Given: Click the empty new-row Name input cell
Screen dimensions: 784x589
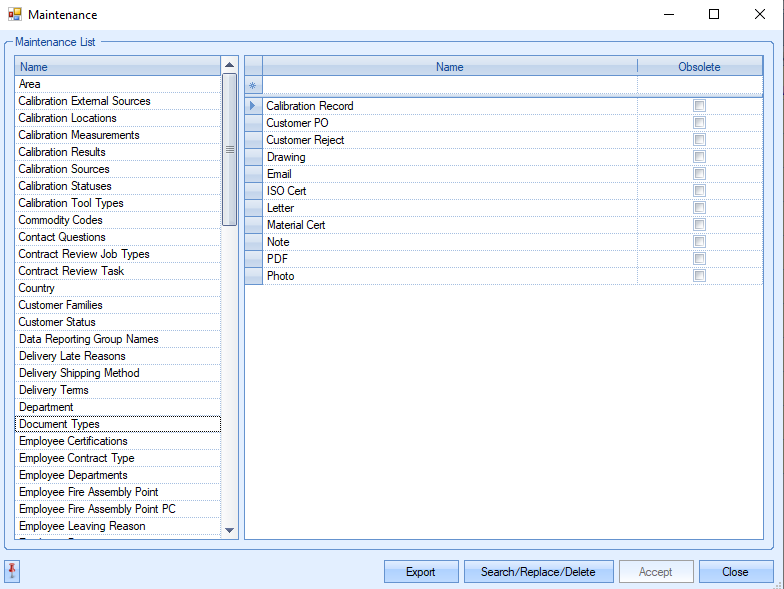Looking at the screenshot, I should click(x=449, y=85).
